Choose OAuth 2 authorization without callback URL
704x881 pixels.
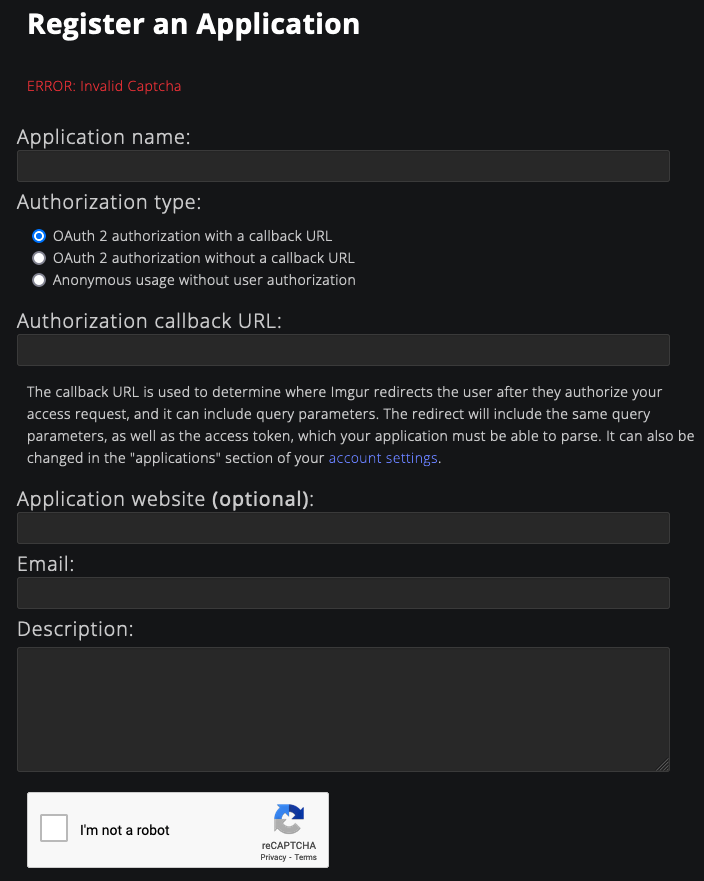coord(39,258)
